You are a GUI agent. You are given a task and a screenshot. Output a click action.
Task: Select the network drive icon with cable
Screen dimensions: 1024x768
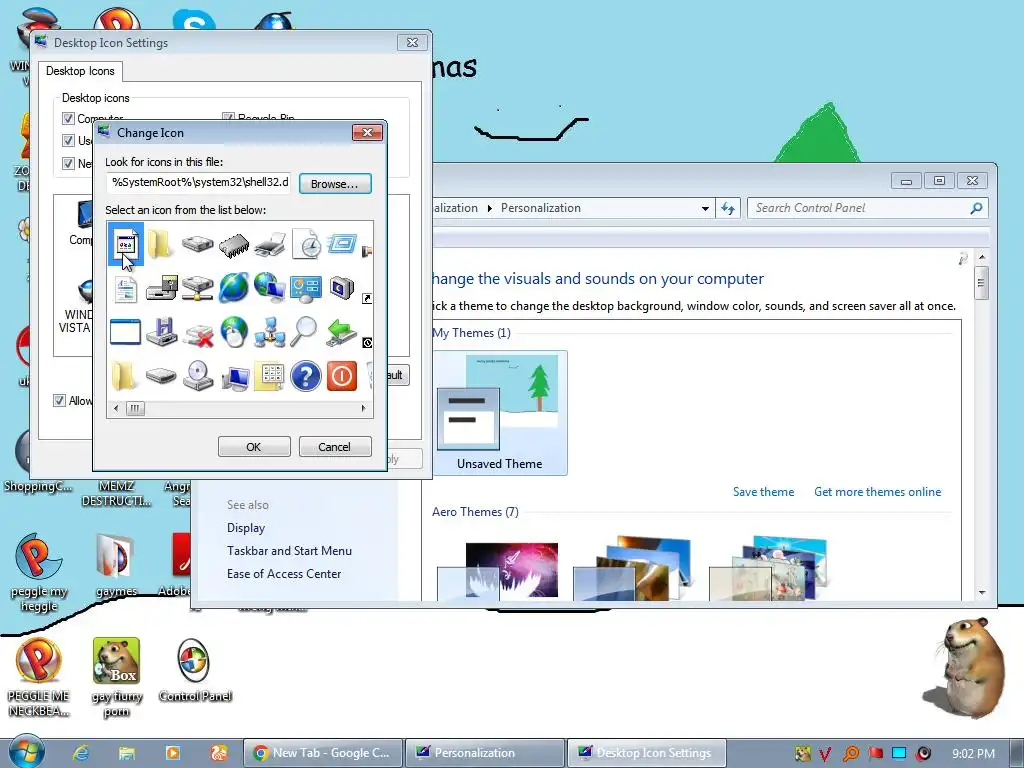[x=198, y=288]
